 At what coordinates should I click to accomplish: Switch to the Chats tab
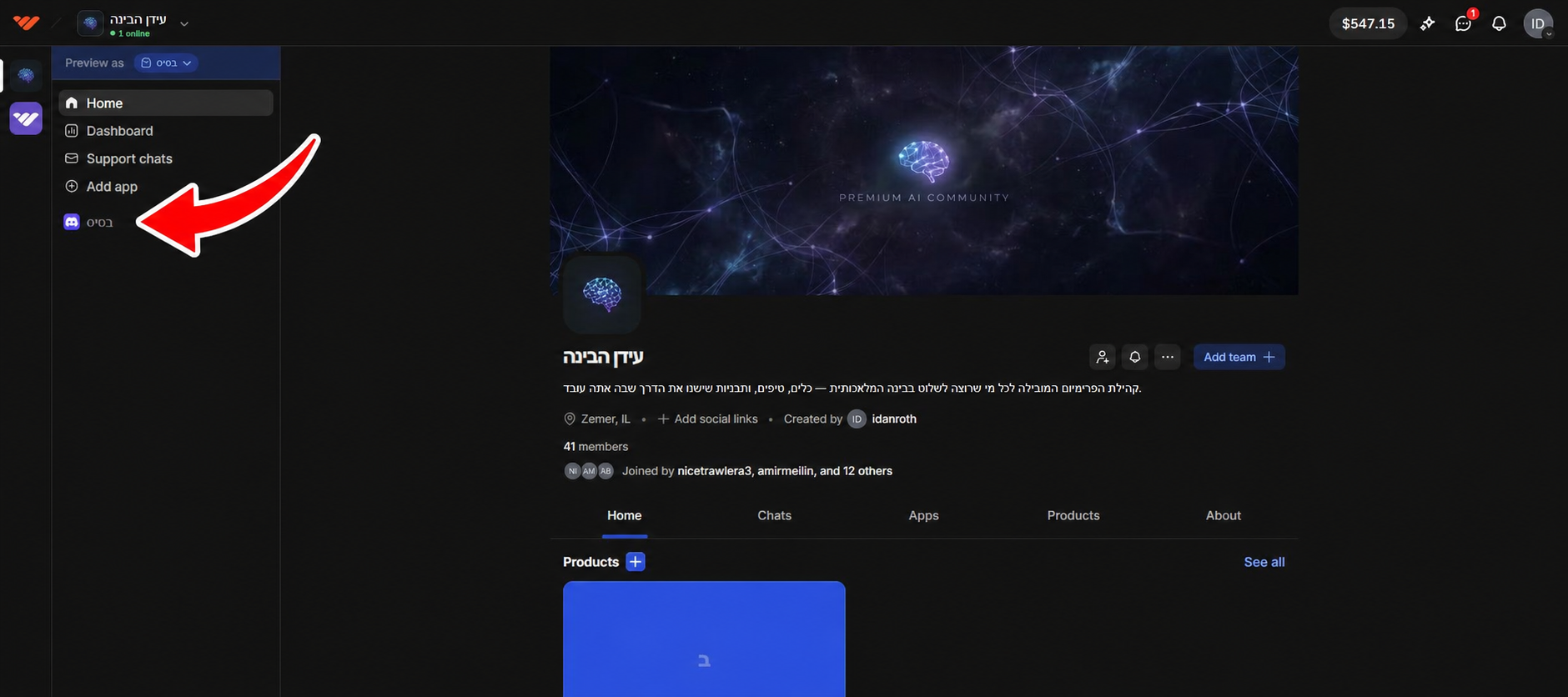point(774,515)
